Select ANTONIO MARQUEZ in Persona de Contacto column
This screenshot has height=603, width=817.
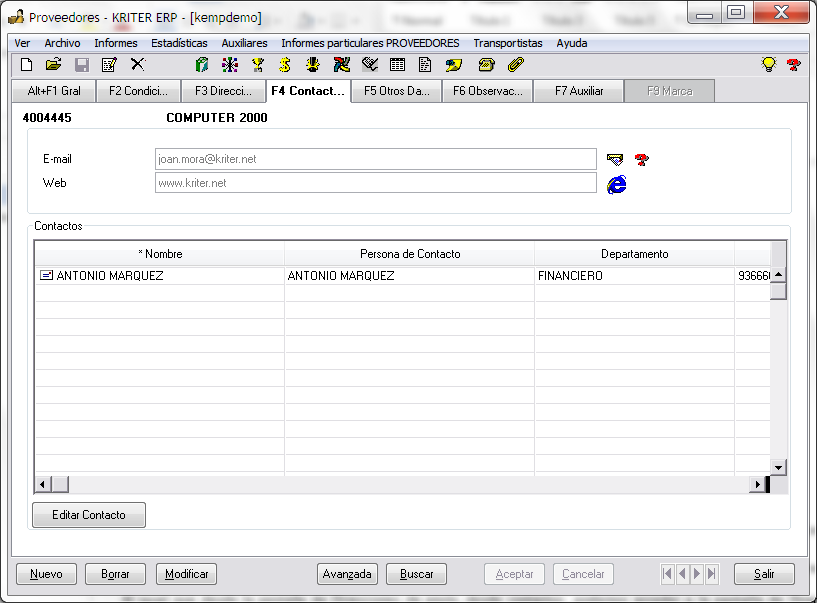[x=410, y=276]
